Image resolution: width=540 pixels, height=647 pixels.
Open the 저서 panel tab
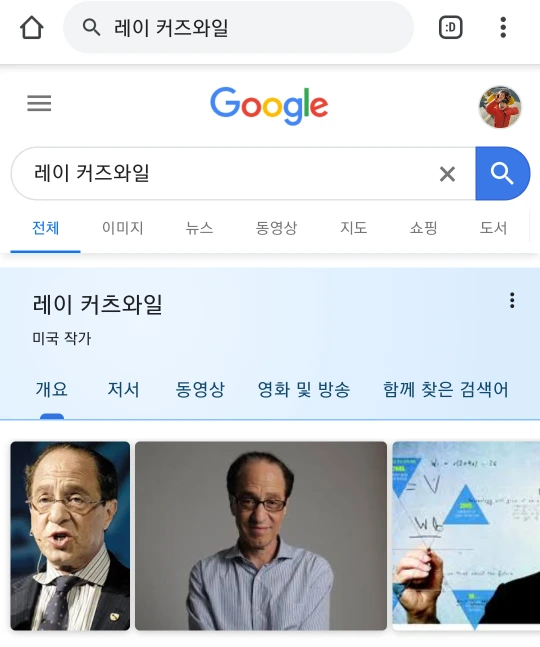pyautogui.click(x=123, y=389)
